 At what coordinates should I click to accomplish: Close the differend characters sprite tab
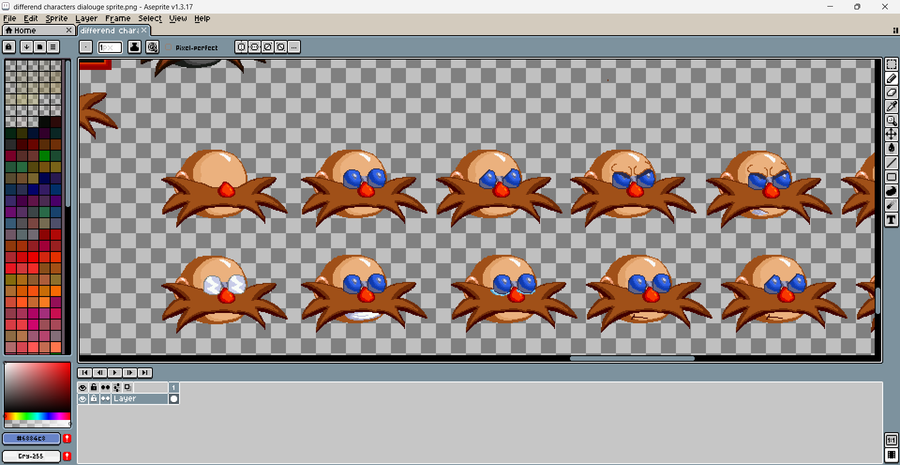[x=144, y=30]
